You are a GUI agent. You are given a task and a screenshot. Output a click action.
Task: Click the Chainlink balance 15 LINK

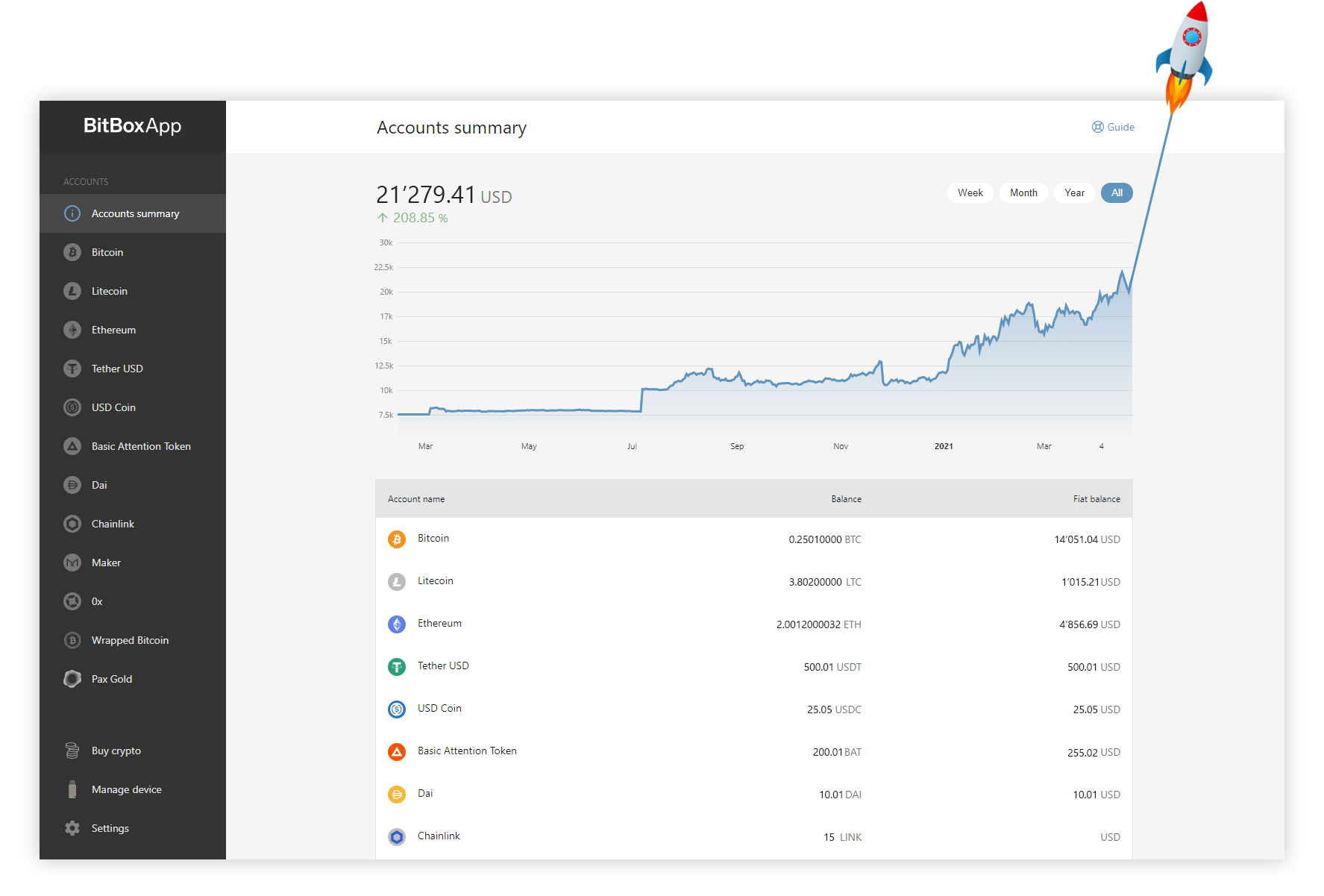tap(843, 837)
